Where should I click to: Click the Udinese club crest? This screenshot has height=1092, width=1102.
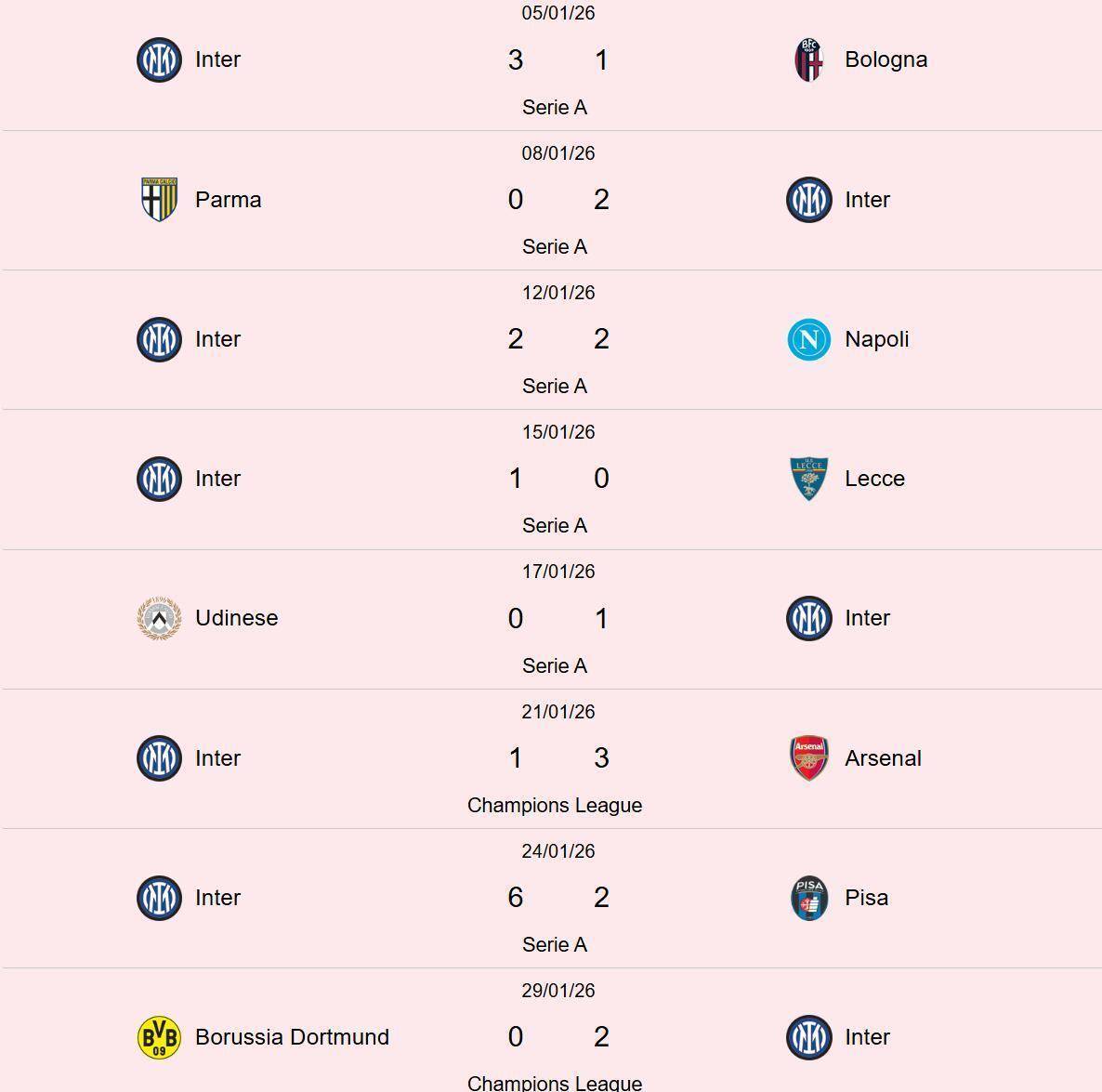[x=159, y=618]
